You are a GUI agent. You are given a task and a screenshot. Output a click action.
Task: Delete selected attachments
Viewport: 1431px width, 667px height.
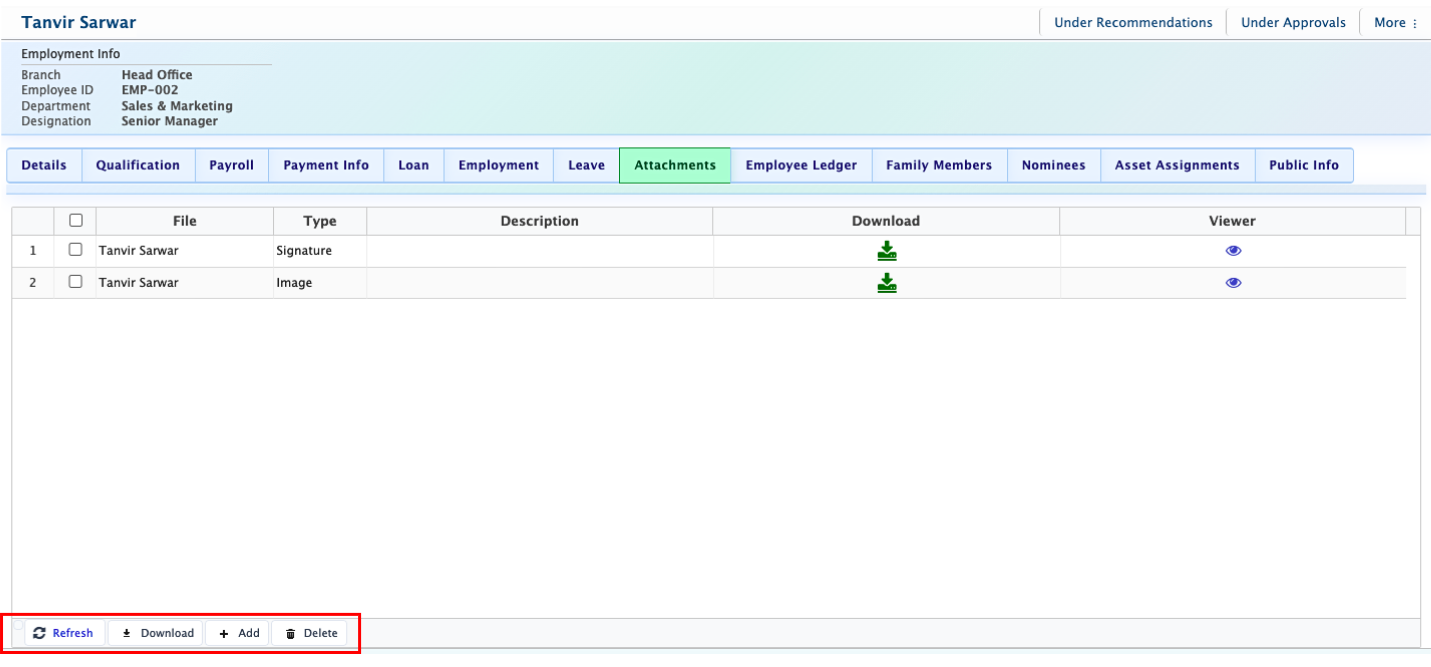coord(310,633)
